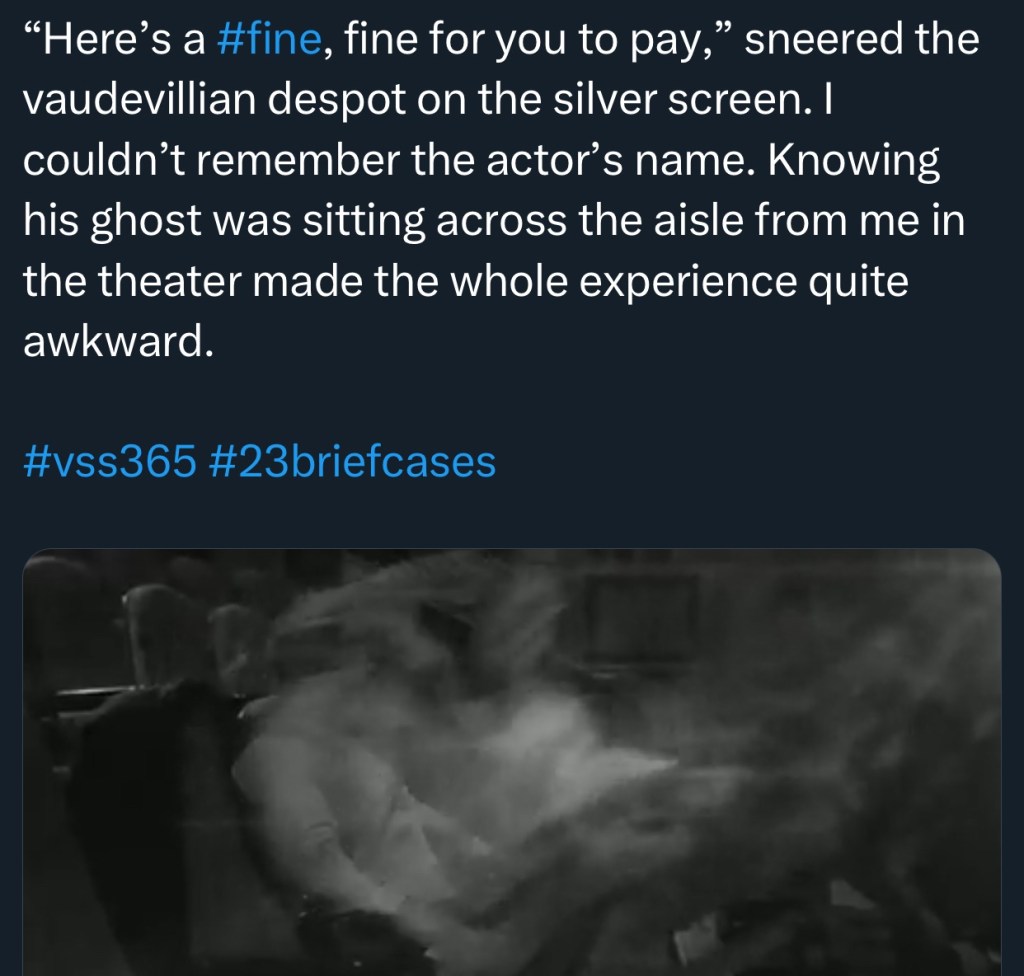Click the word "awkward." ending the tweet
Image resolution: width=1024 pixels, height=976 pixels.
[118, 341]
